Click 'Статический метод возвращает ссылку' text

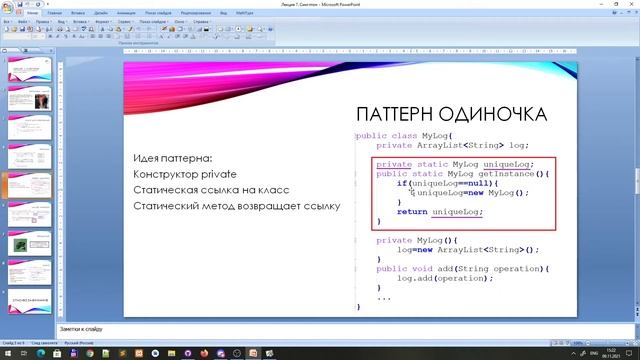coord(237,206)
